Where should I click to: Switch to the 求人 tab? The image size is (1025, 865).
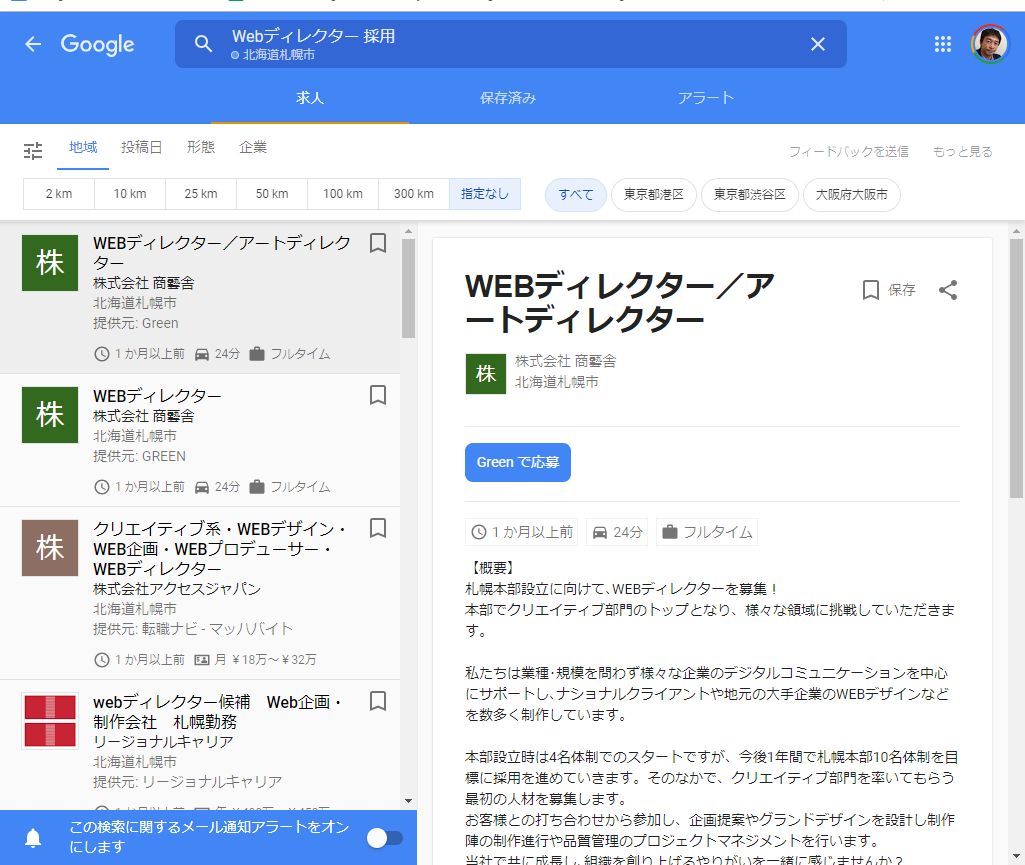(310, 98)
